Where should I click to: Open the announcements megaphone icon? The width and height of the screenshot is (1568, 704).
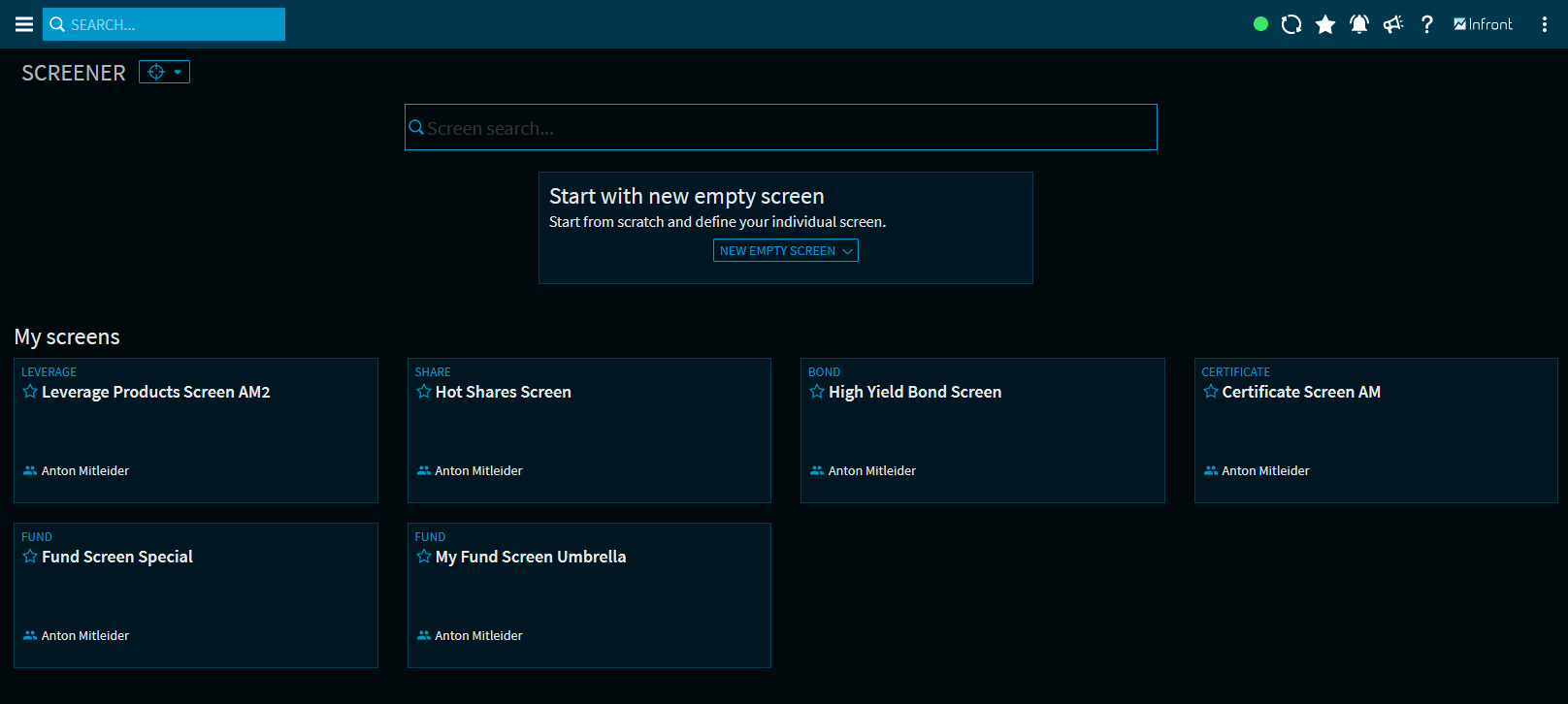click(1392, 24)
